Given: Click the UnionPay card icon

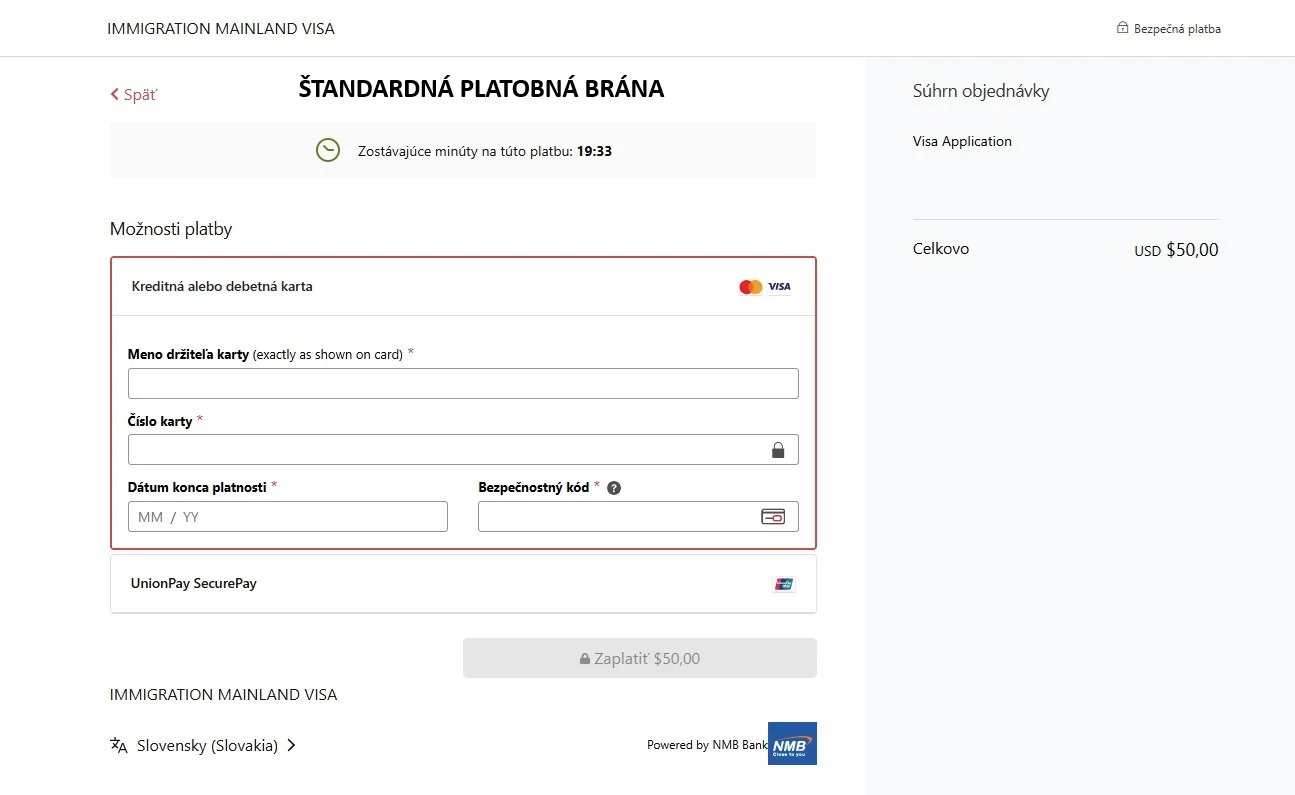Looking at the screenshot, I should (784, 583).
